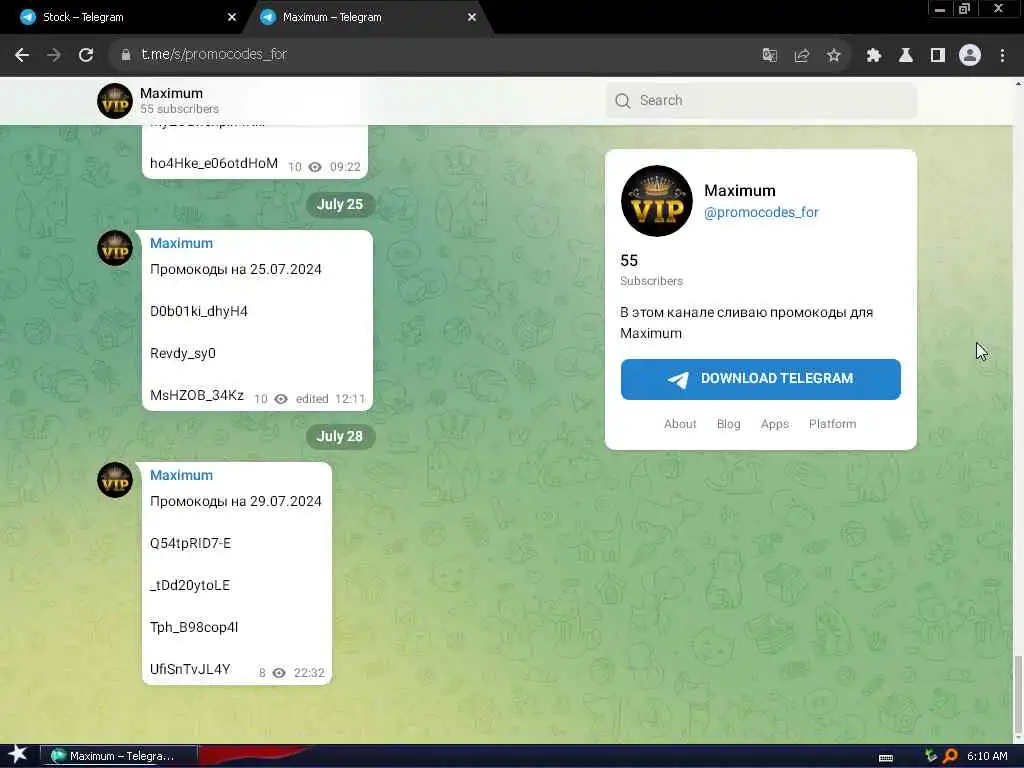
Task: Go back to the previous page
Action: click(22, 55)
